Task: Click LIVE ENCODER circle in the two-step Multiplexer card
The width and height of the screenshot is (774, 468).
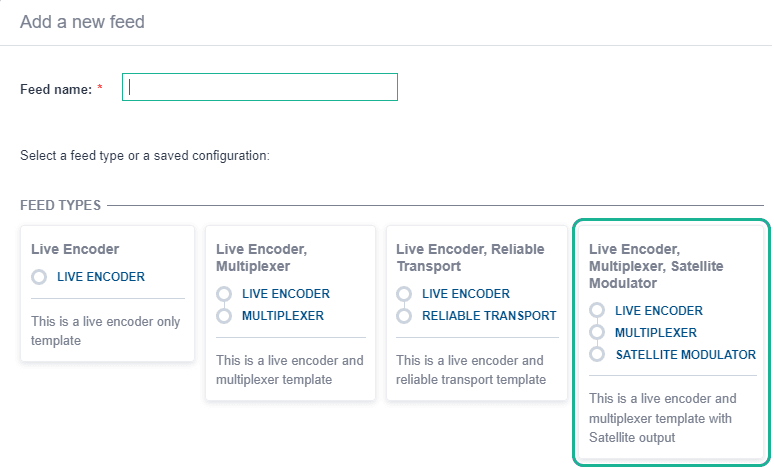Action: (x=224, y=294)
